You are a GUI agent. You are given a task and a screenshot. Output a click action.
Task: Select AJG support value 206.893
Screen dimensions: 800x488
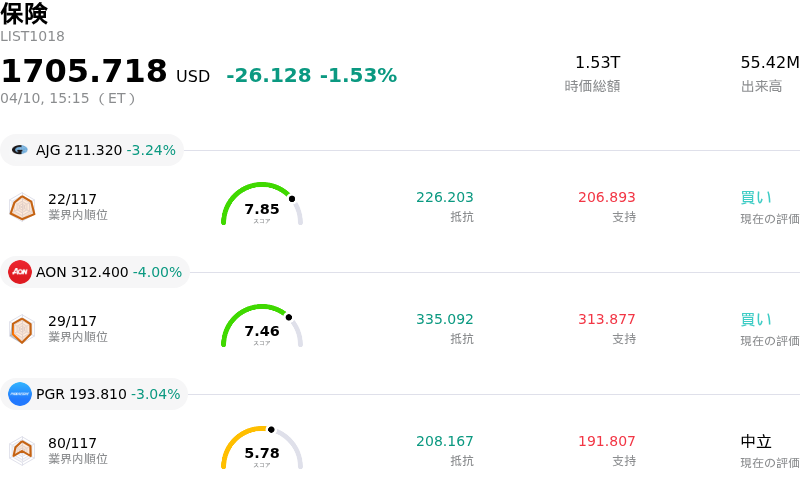[x=606, y=197]
